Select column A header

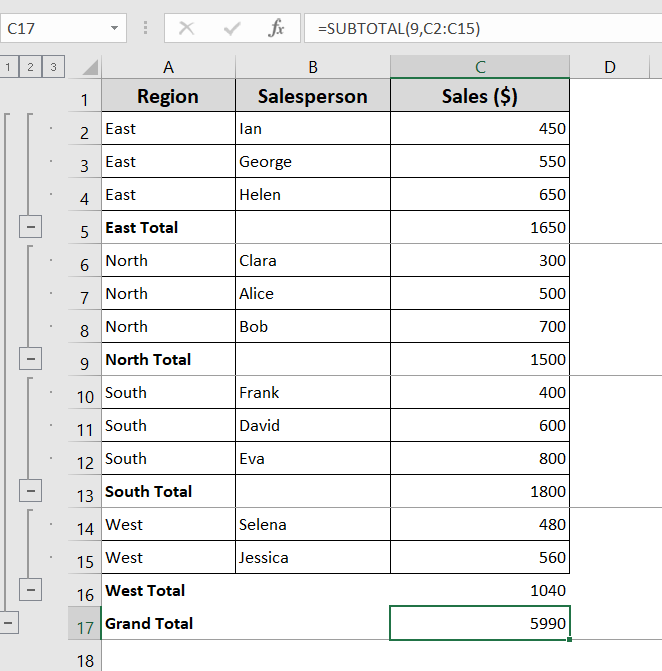pyautogui.click(x=169, y=67)
